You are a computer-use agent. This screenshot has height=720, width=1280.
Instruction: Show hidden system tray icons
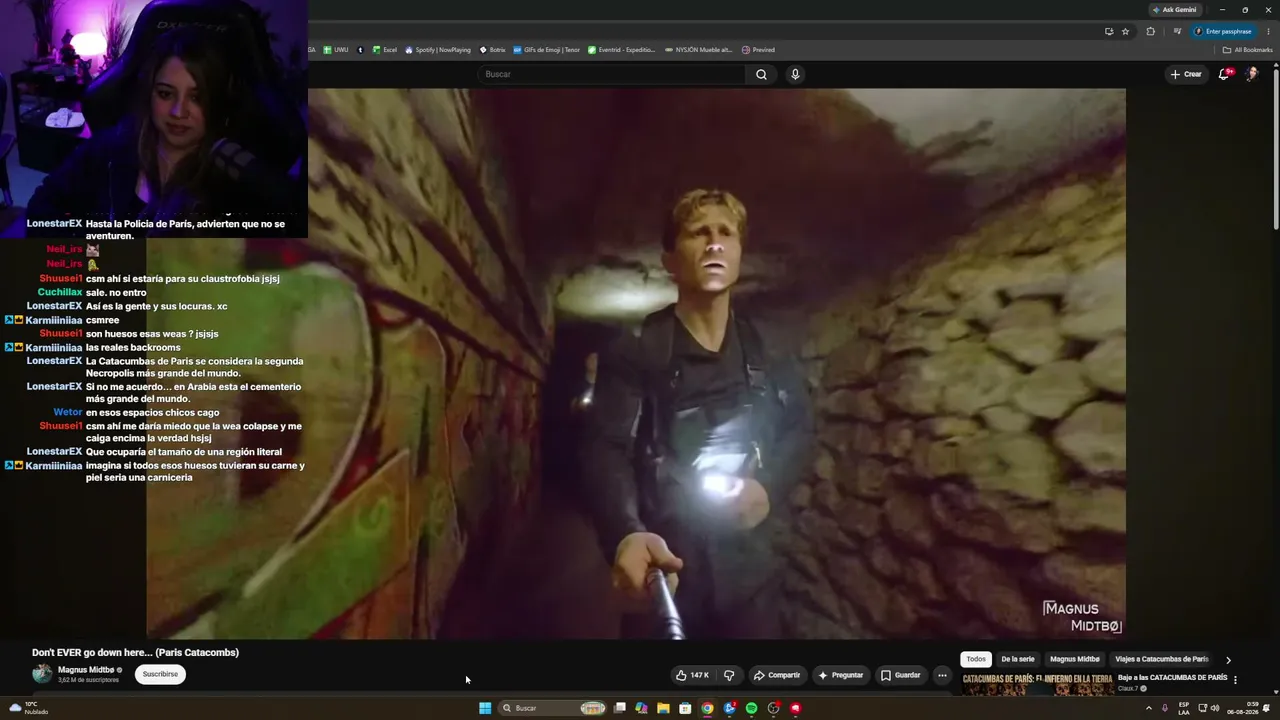[x=1148, y=708]
